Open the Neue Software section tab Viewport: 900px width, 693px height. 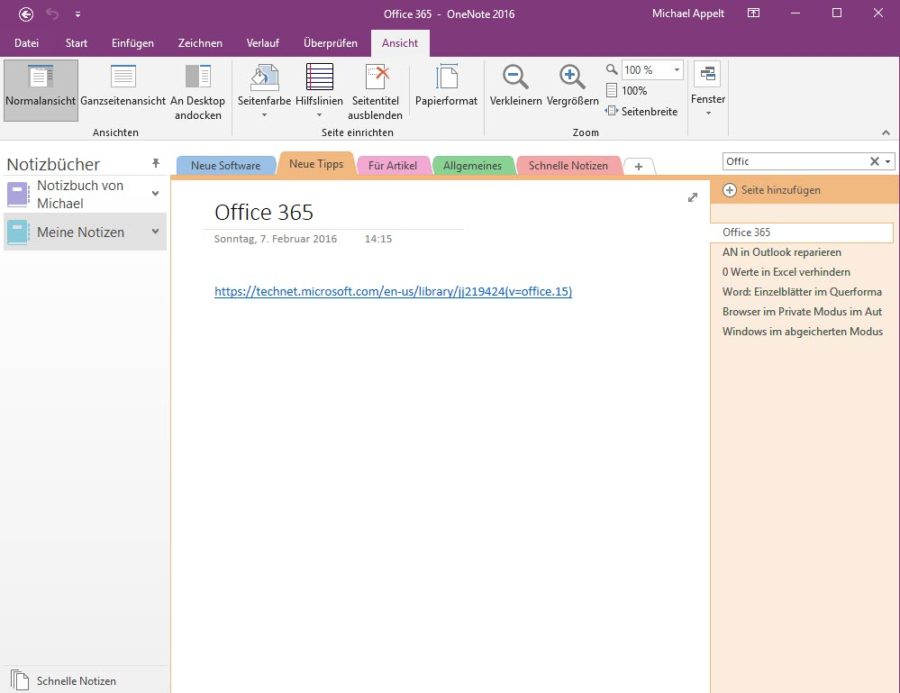[226, 165]
